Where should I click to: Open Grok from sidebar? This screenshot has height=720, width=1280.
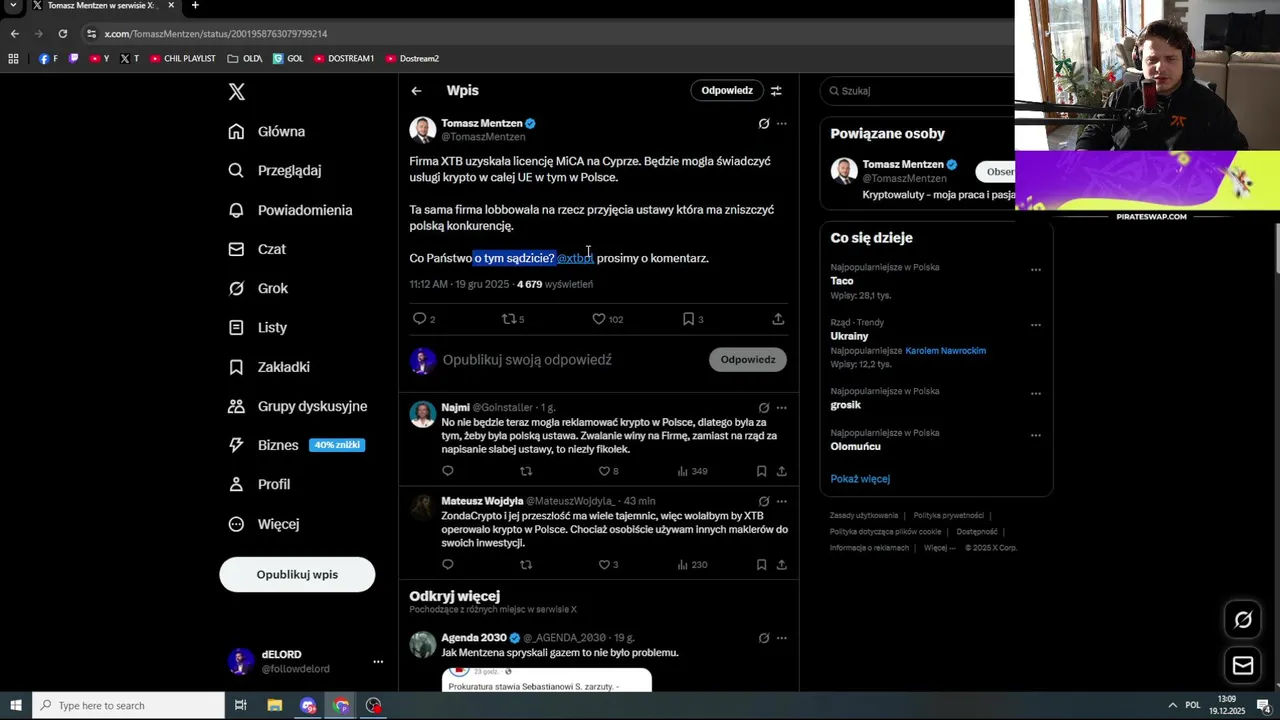(258, 288)
